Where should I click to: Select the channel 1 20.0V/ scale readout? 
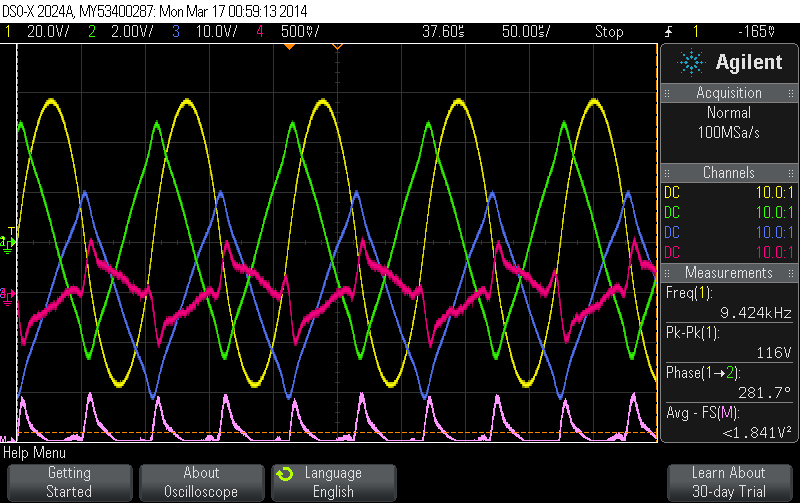[x=48, y=32]
